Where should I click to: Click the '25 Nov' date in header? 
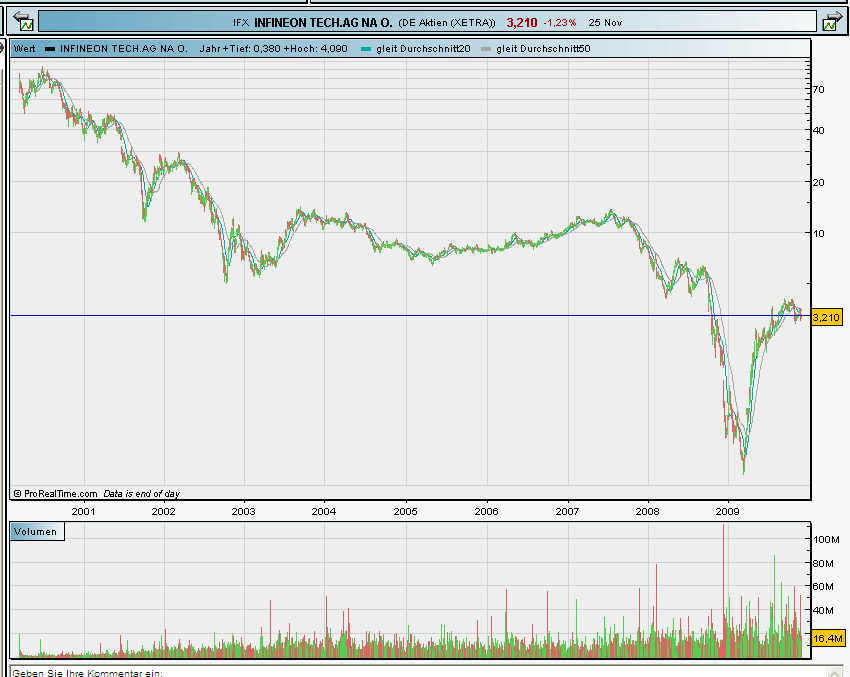pos(606,23)
